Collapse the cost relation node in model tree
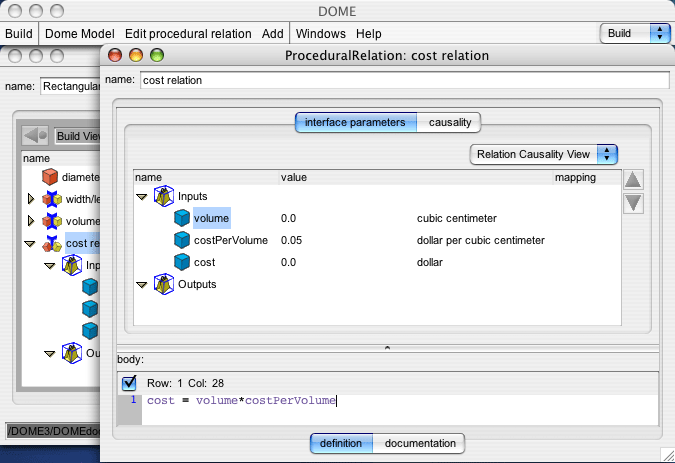The width and height of the screenshot is (675, 463). [x=30, y=244]
